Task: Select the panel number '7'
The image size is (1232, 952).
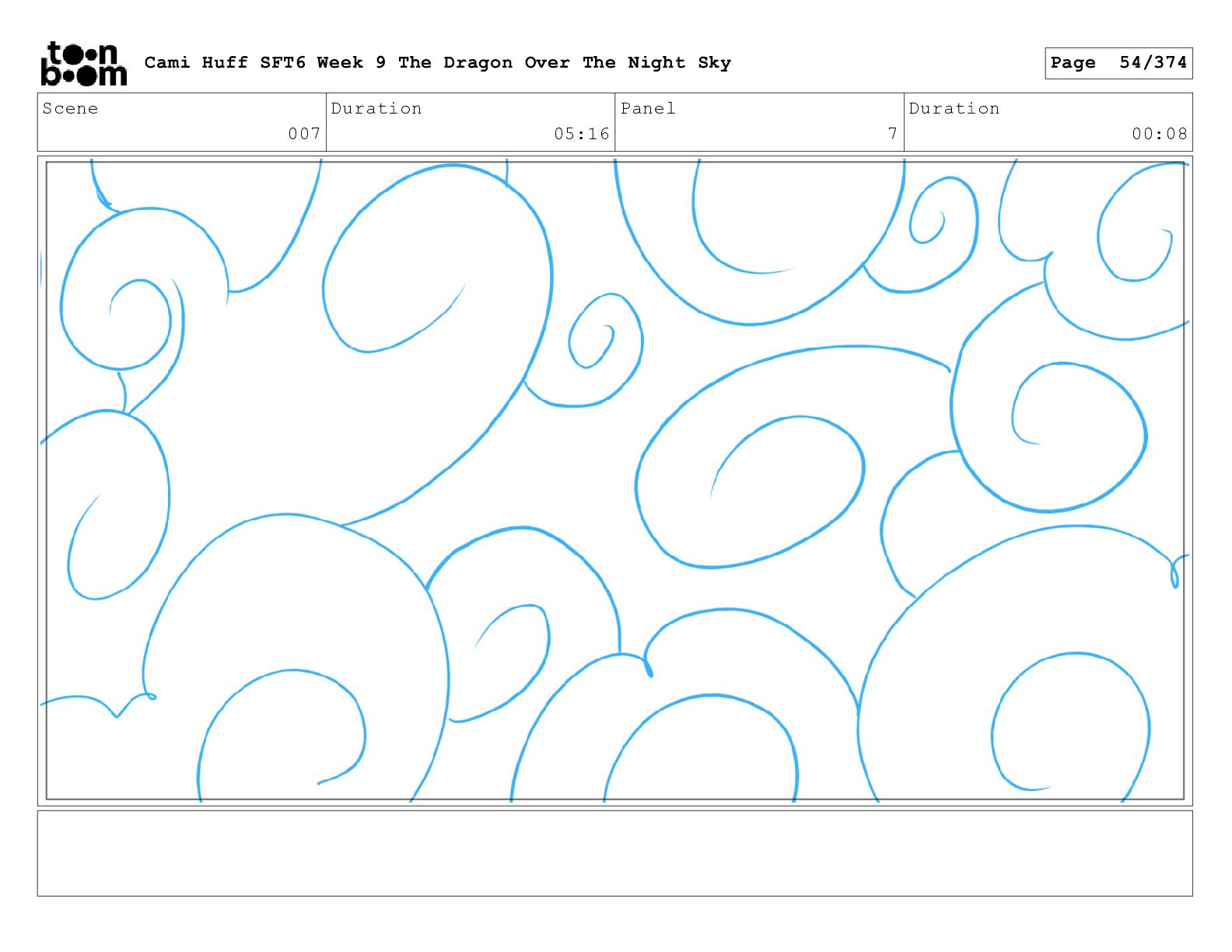Action: pos(893,134)
